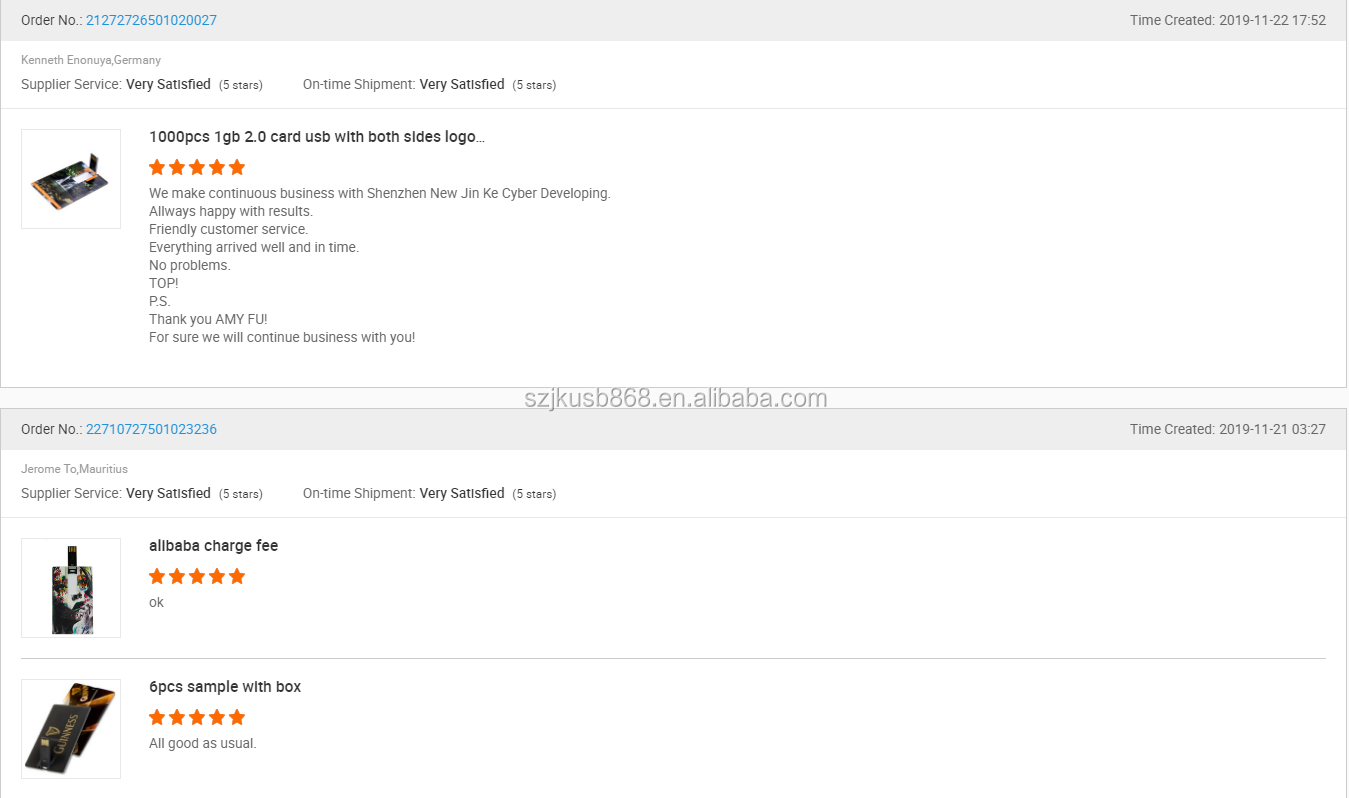The height and width of the screenshot is (798, 1349).
Task: Click the Time Created 2019-11-22 17:52 text
Action: [1228, 20]
